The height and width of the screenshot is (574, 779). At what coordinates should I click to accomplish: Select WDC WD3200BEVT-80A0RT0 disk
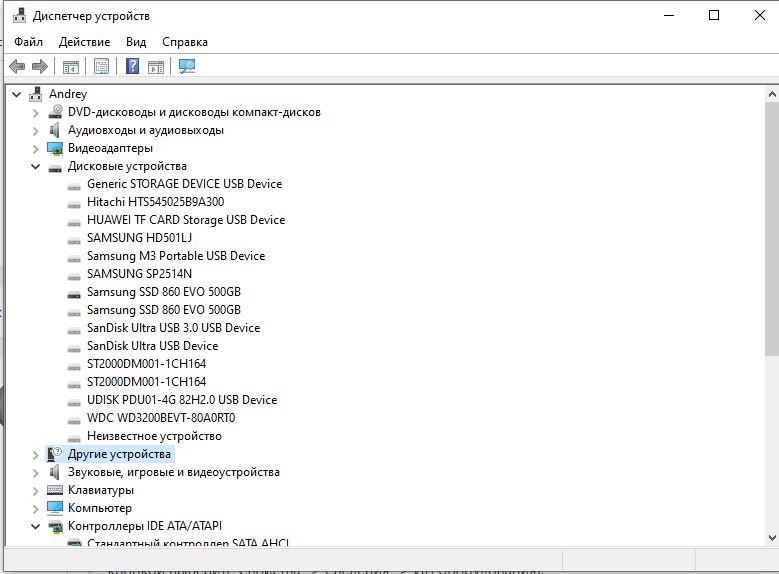pyautogui.click(x=161, y=418)
